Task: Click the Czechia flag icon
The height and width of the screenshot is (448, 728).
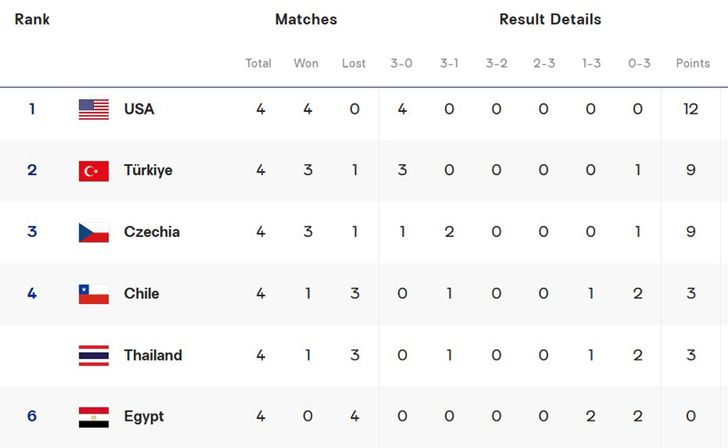Action: coord(94,233)
